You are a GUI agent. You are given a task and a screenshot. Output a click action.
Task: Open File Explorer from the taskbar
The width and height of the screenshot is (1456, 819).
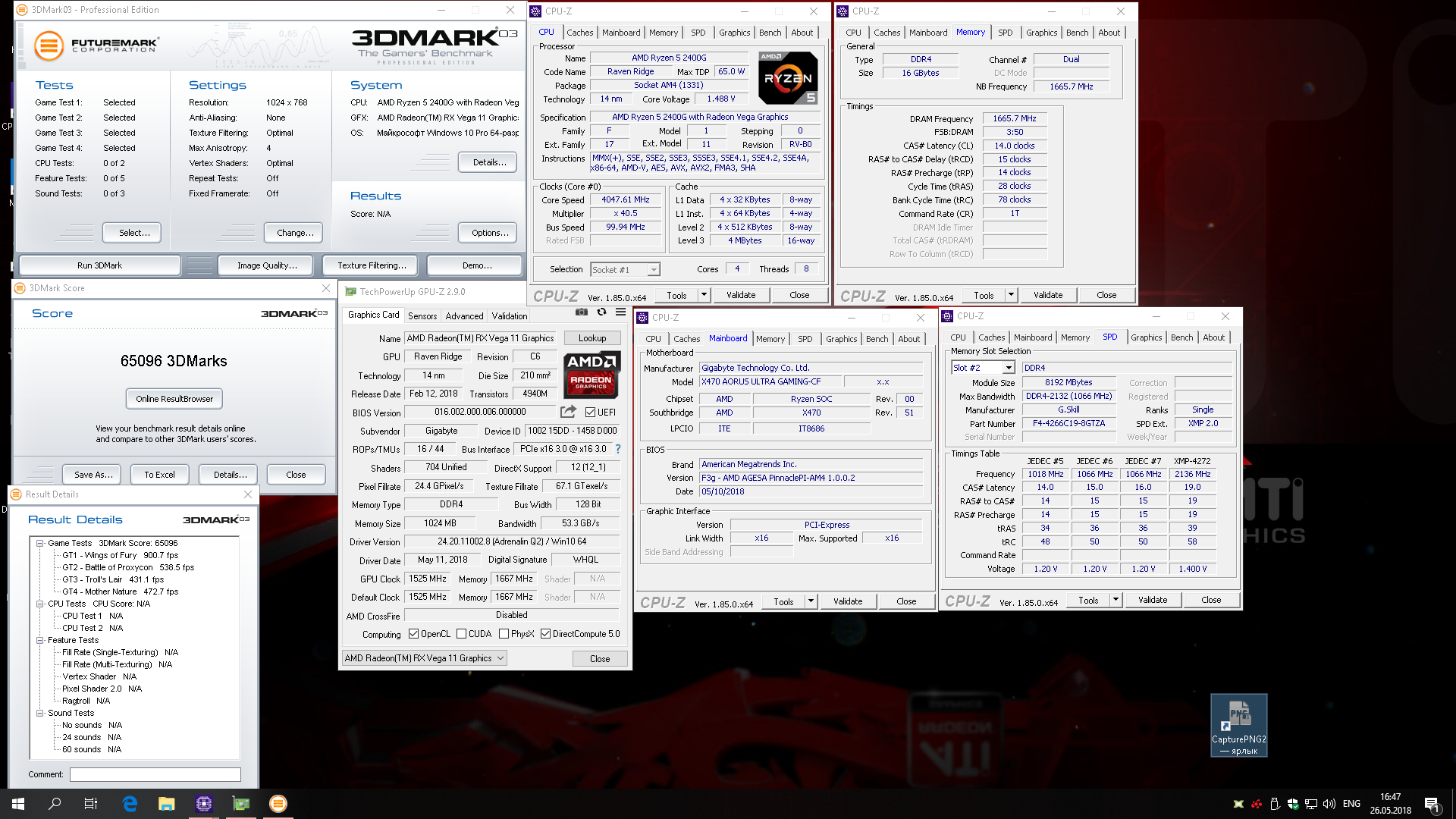167,804
